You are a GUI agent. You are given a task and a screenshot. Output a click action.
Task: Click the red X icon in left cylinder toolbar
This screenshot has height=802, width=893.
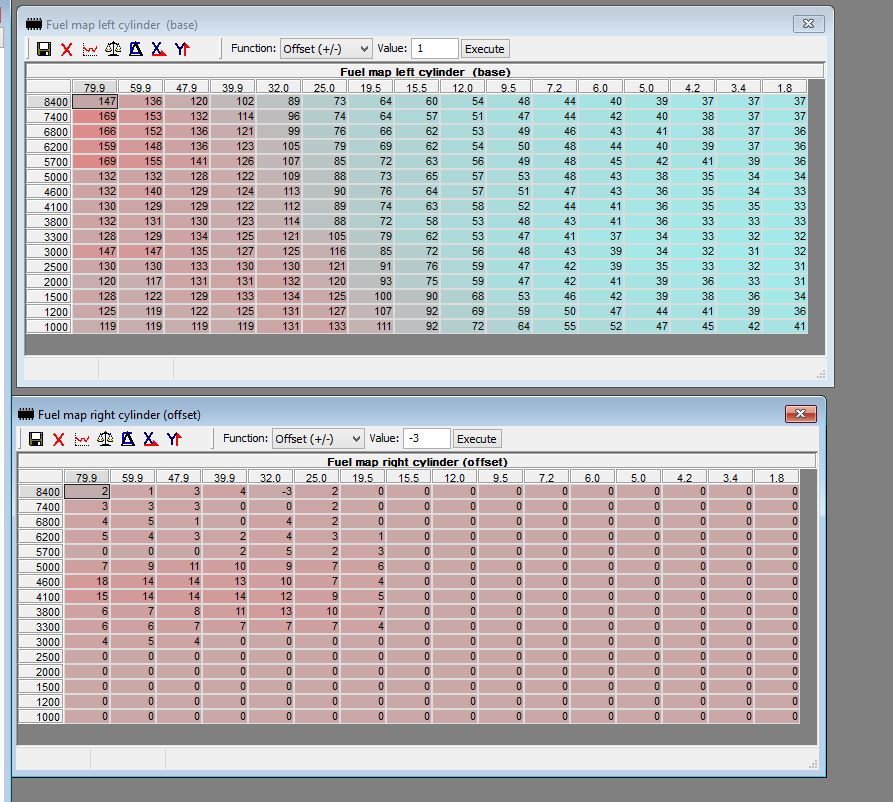pyautogui.click(x=67, y=50)
